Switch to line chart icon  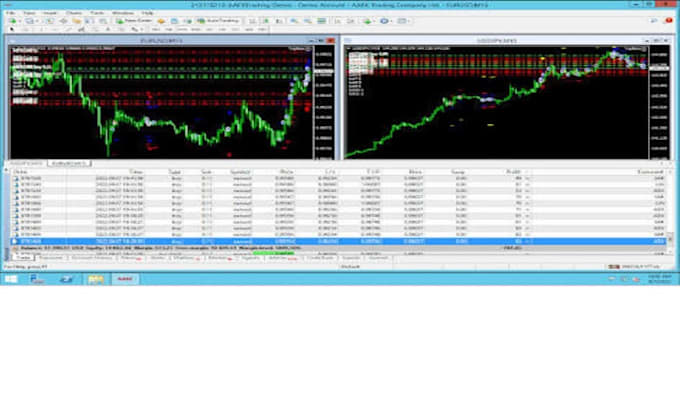point(279,21)
